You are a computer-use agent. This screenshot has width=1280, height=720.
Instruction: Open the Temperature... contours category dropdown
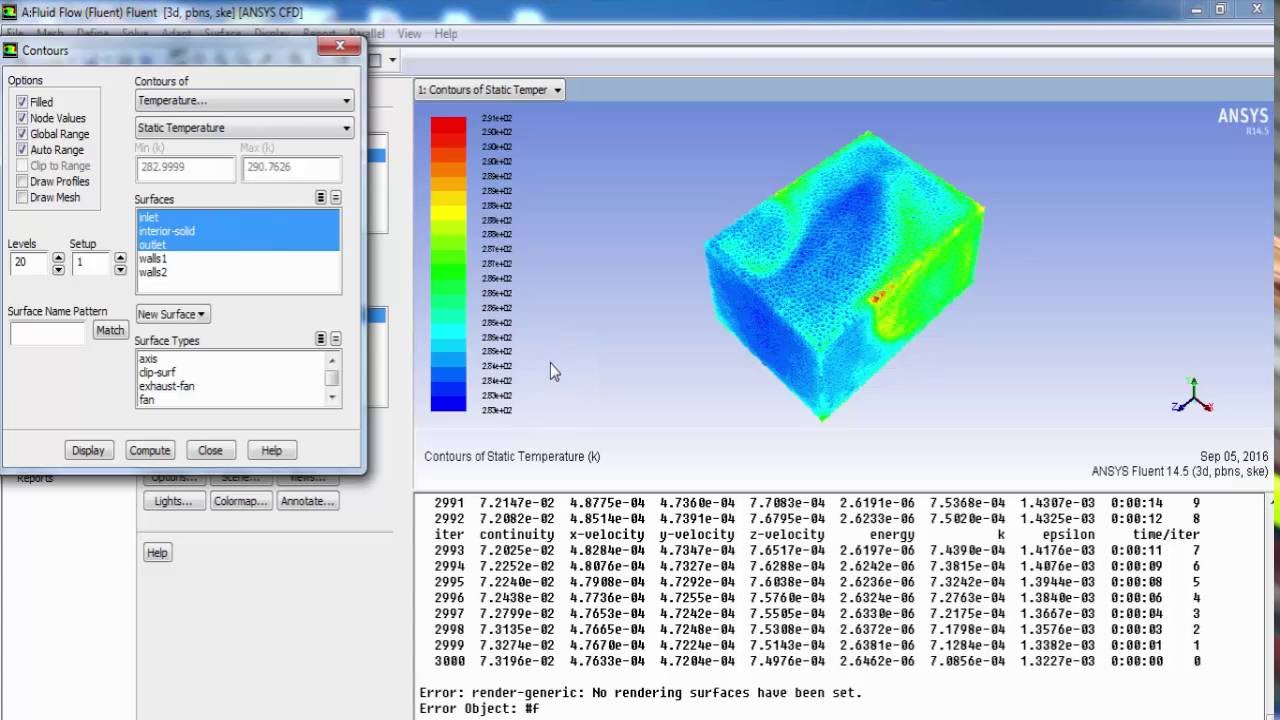[x=244, y=101]
